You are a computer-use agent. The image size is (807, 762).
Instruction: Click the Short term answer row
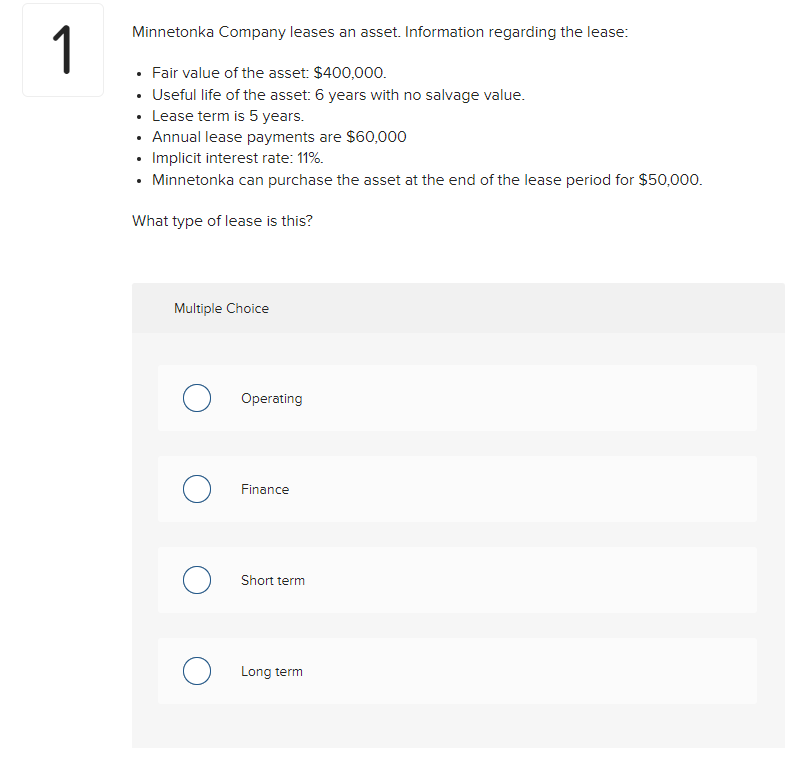[x=457, y=580]
